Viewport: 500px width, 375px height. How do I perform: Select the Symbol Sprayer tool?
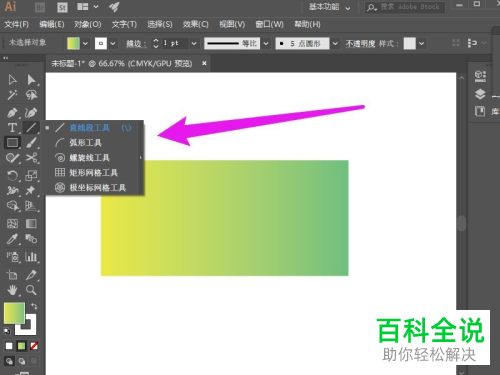[12, 256]
